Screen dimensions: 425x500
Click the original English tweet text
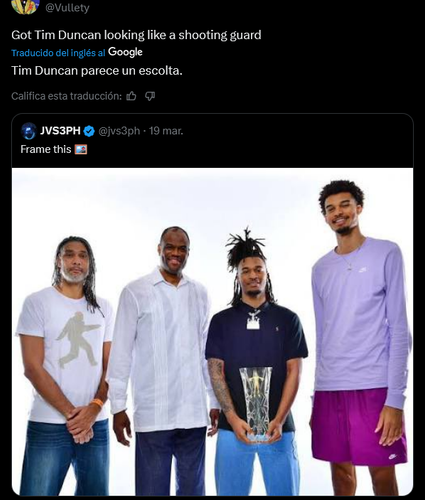[136, 35]
